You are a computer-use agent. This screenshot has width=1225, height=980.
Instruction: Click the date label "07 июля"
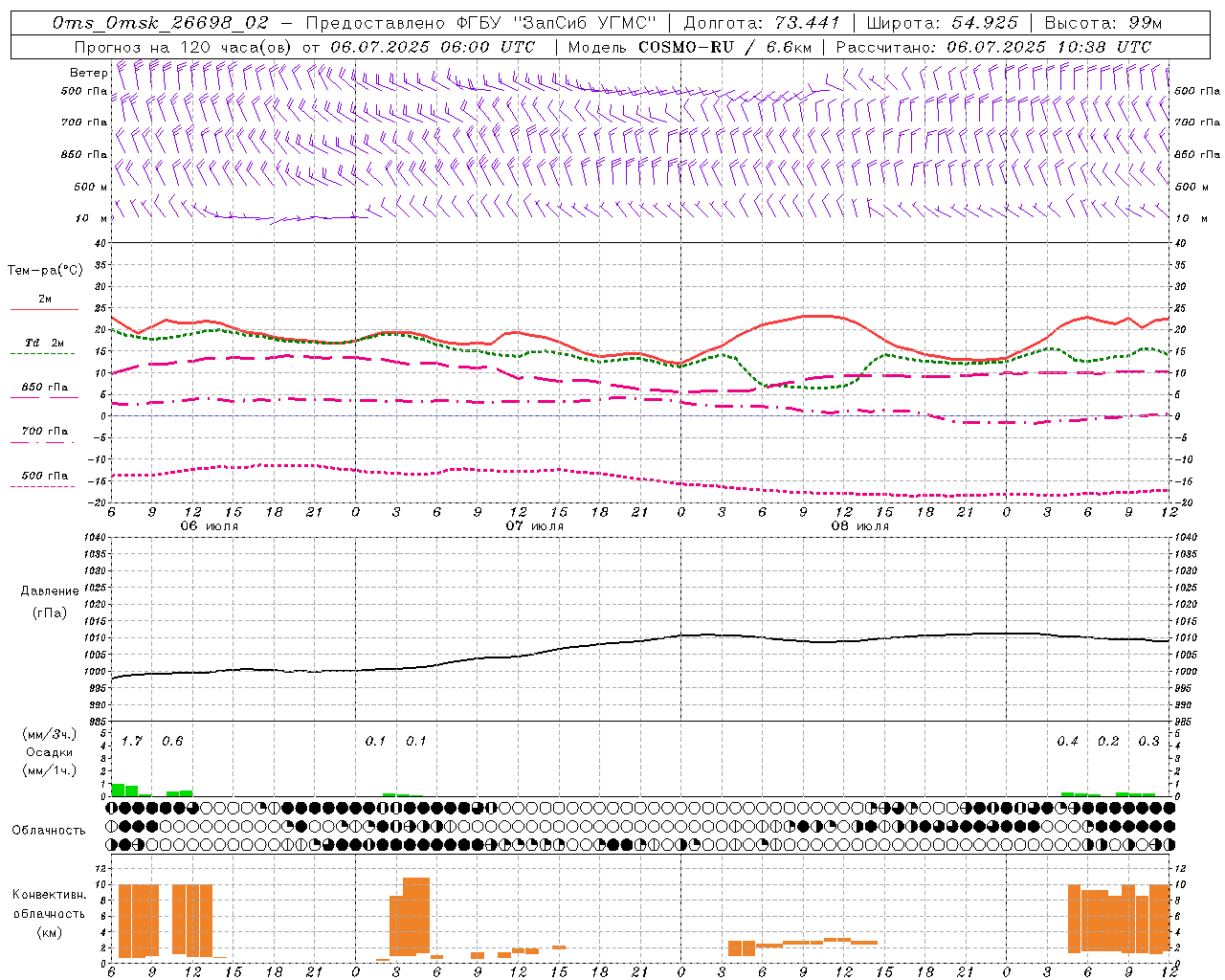tap(535, 526)
